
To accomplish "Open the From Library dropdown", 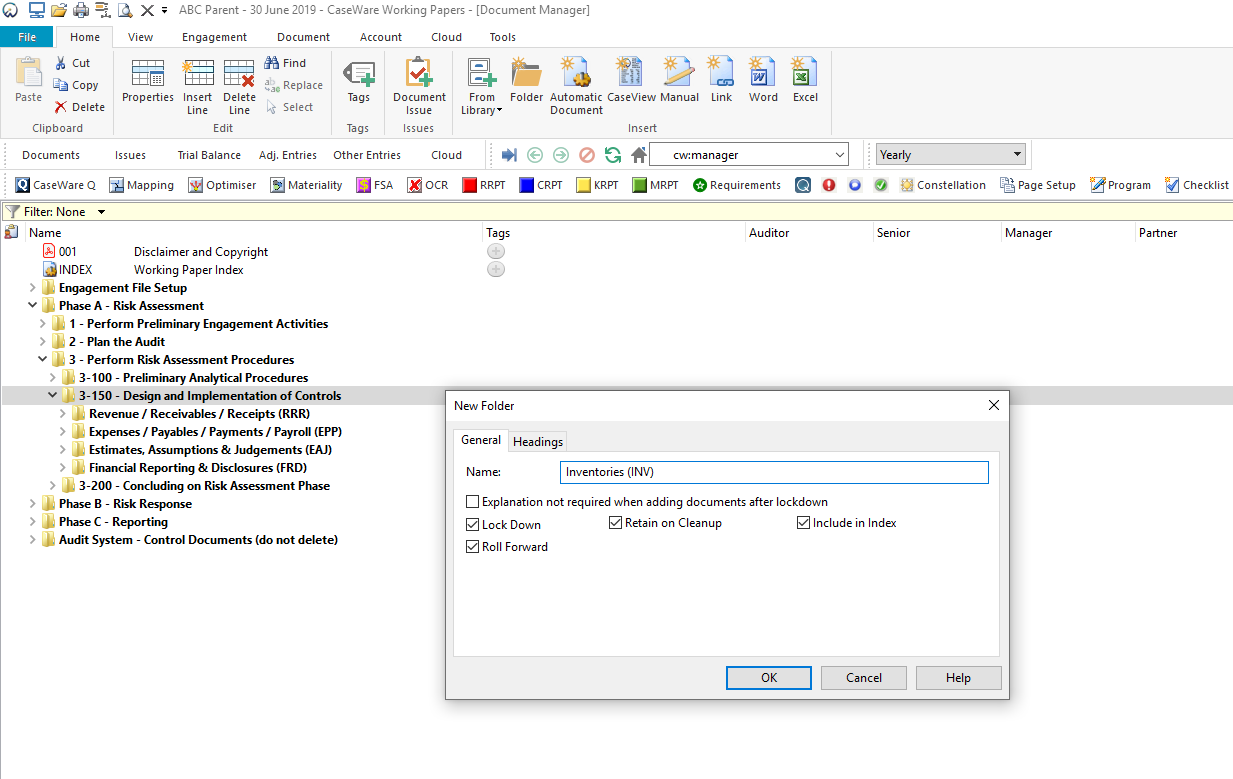I will [482, 86].
